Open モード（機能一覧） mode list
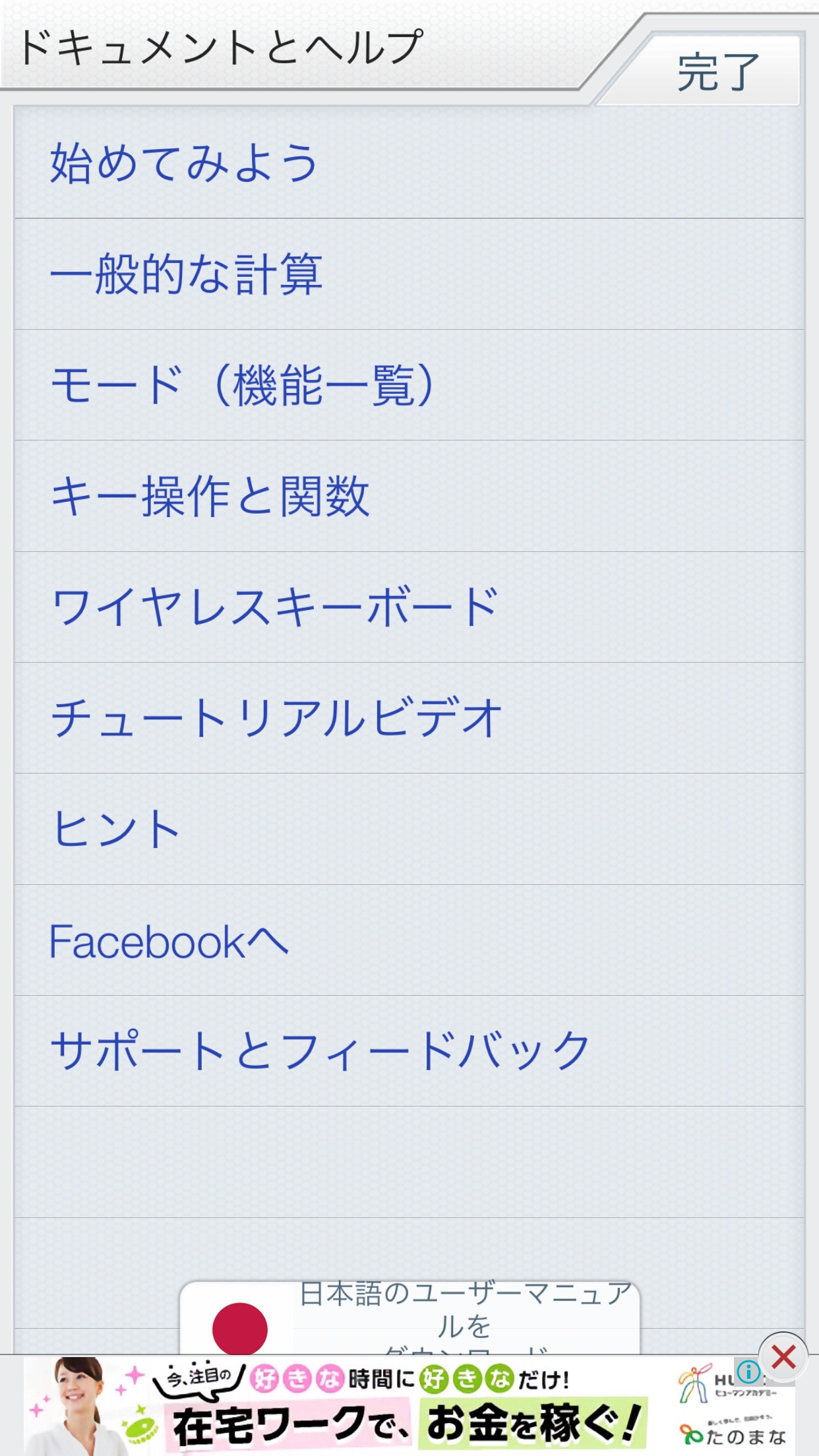 point(243,385)
